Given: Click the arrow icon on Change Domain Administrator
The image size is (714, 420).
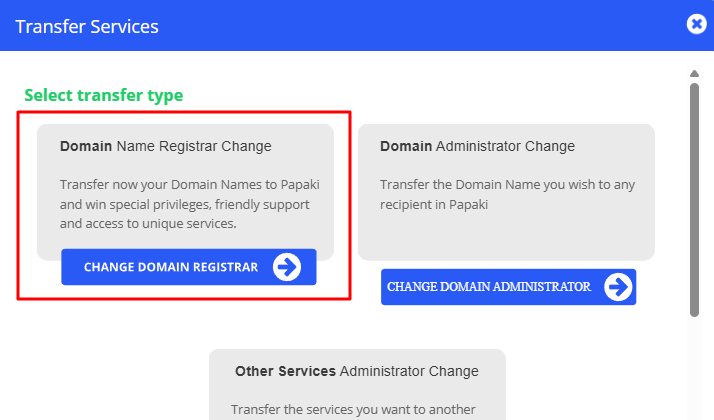Looking at the screenshot, I should click(618, 287).
